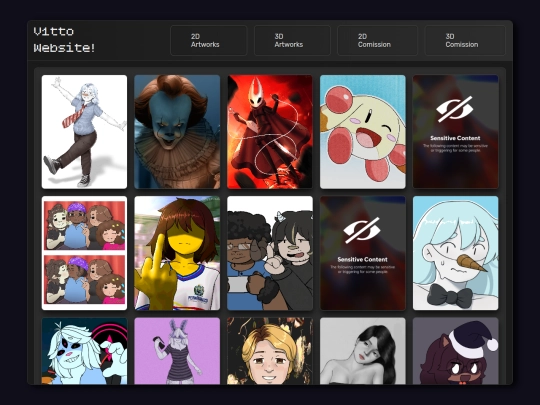
Task: Open the 2D Artworks tab
Action: tap(209, 40)
